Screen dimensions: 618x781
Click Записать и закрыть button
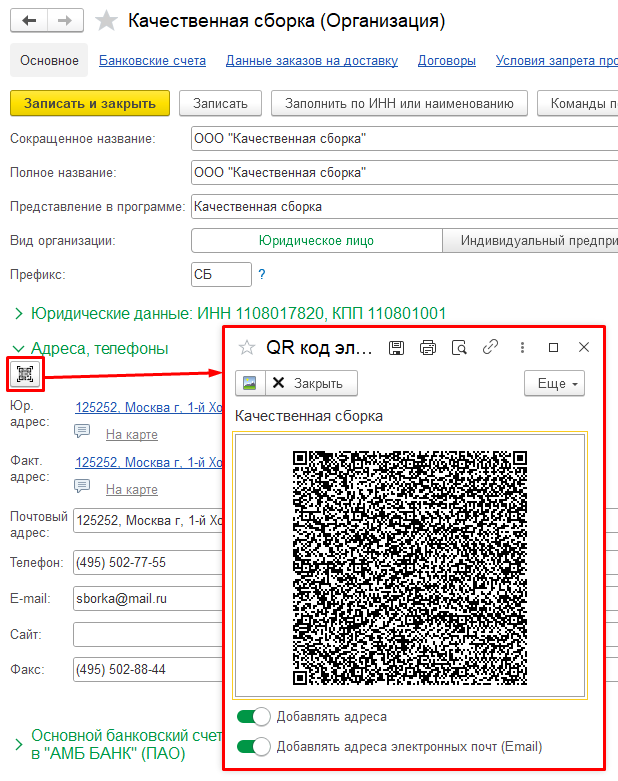point(90,103)
